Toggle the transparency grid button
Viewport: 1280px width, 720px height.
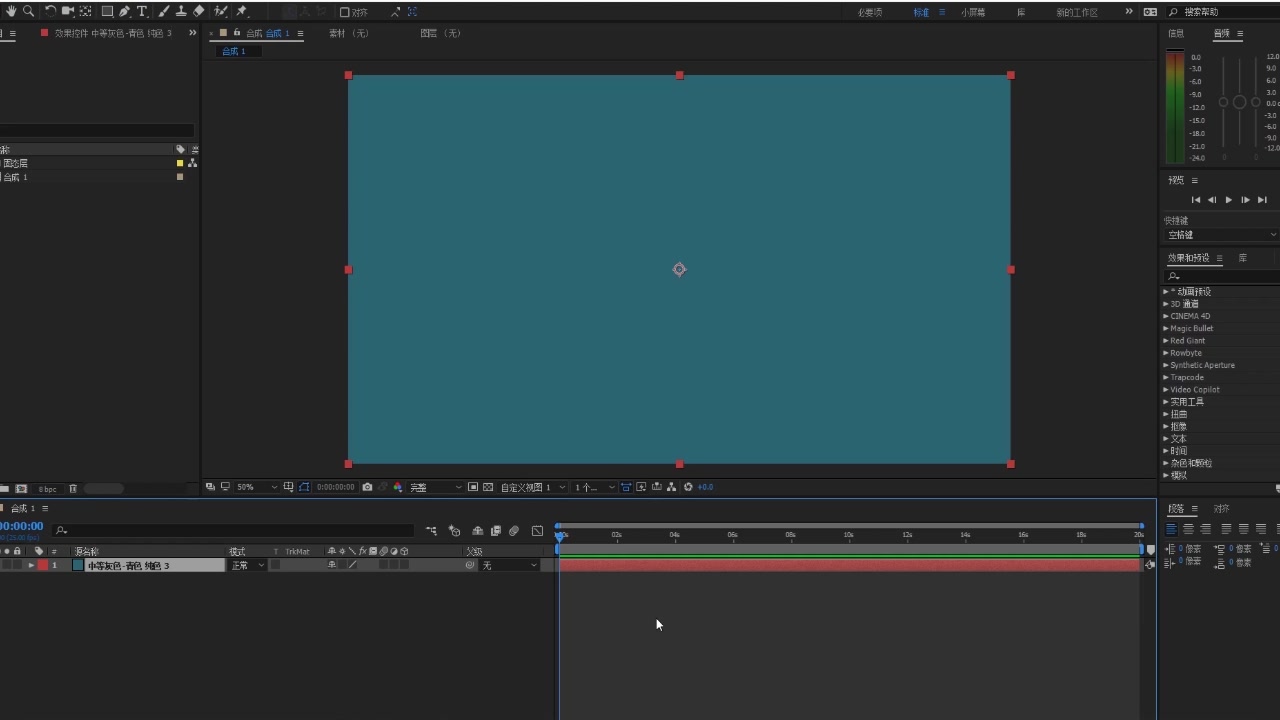coord(488,487)
